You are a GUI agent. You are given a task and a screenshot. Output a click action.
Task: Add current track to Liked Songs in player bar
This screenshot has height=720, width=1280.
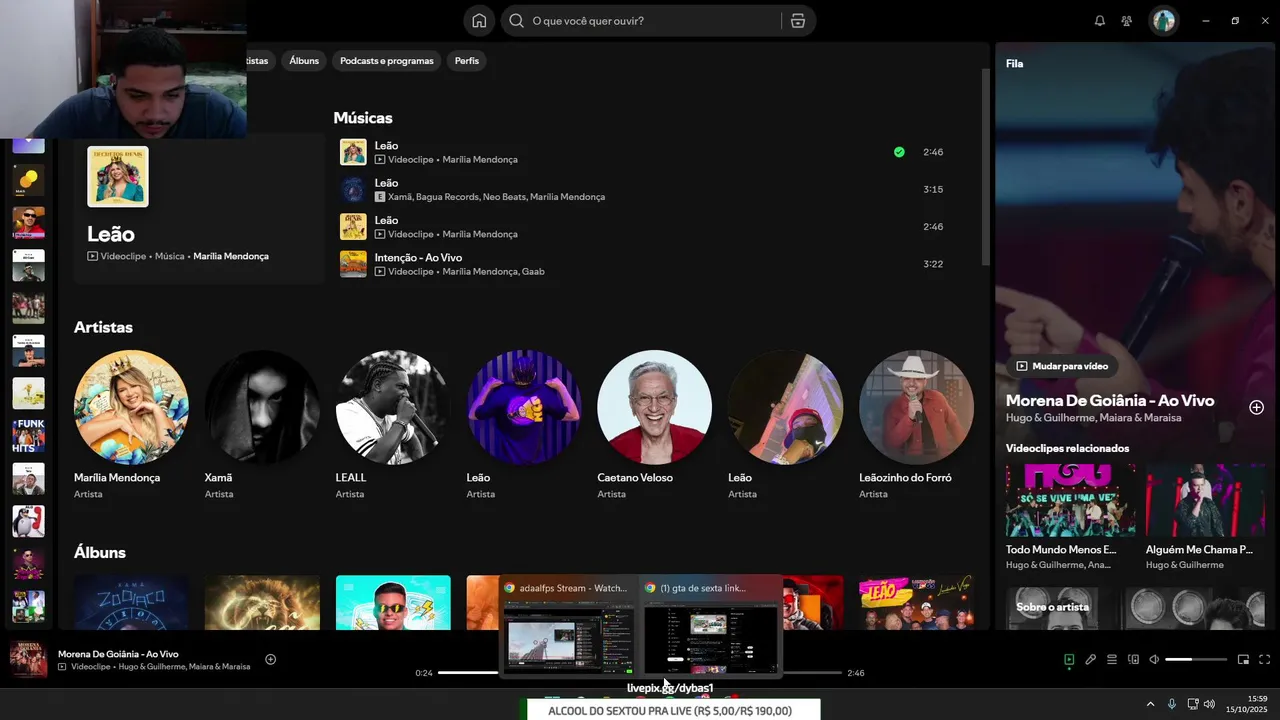[270, 659]
